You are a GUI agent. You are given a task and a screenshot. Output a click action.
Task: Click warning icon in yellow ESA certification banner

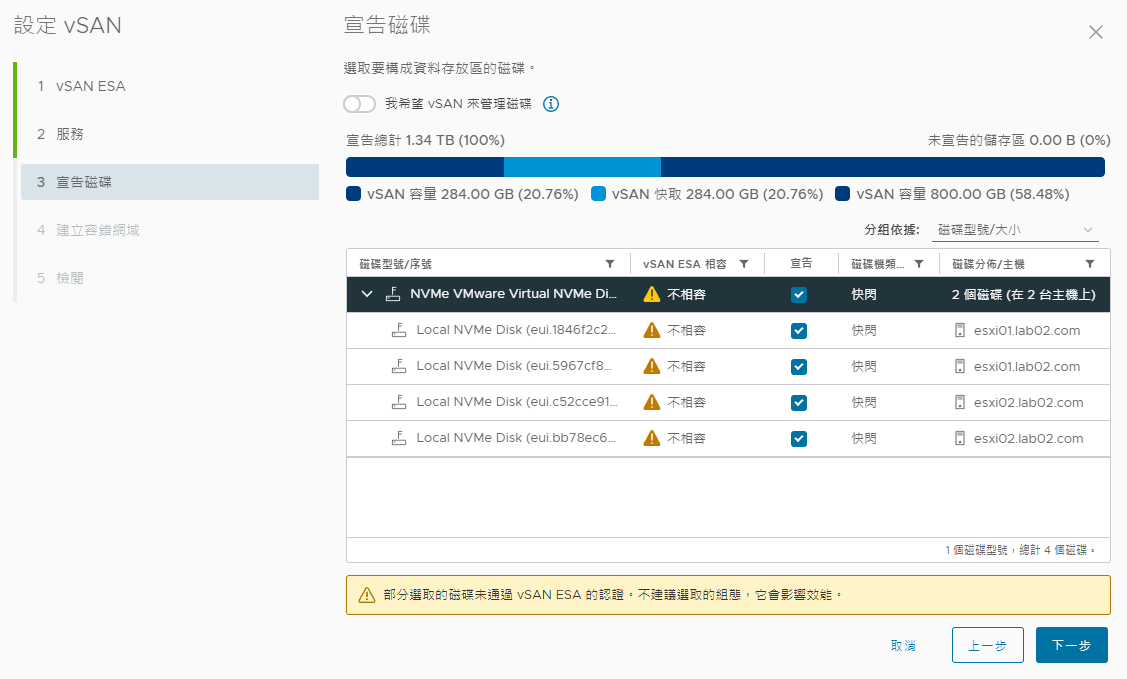[x=367, y=595]
